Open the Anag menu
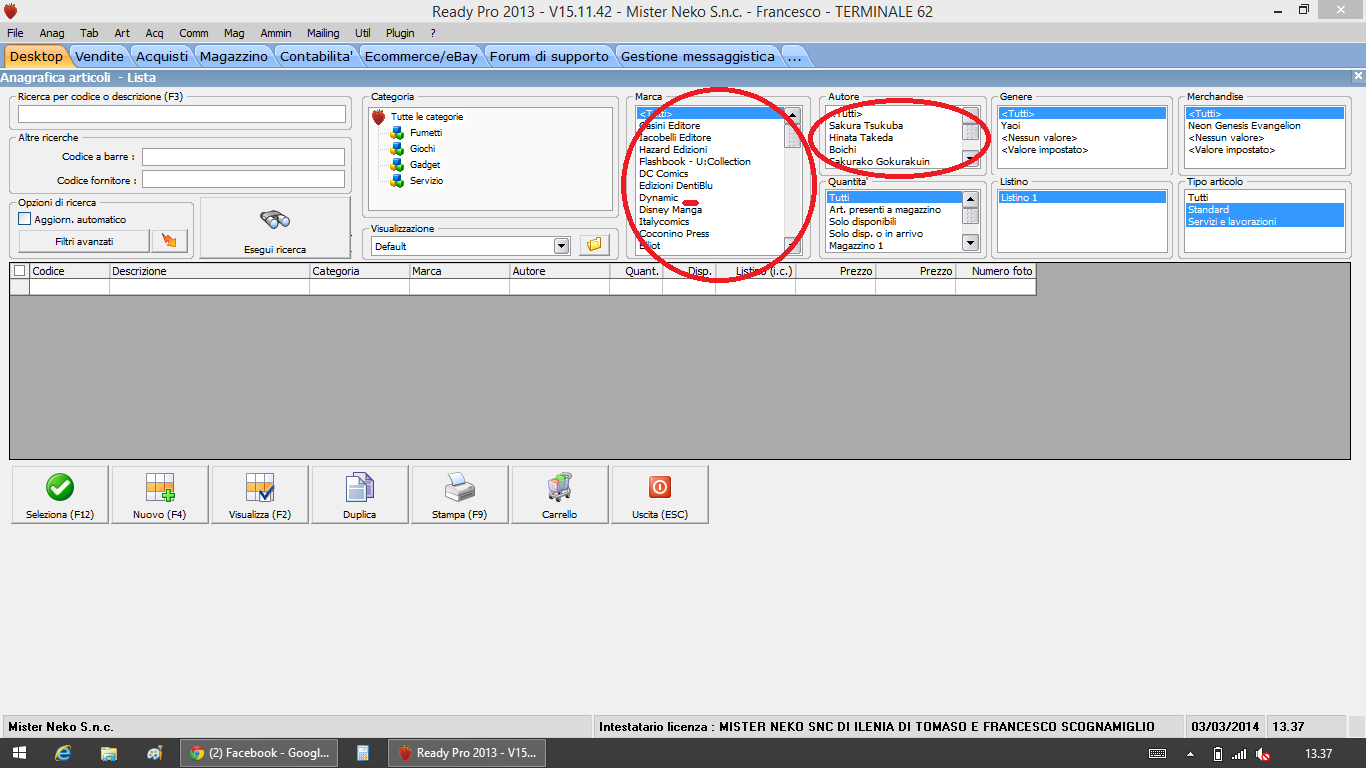The height and width of the screenshot is (768, 1366). [52, 33]
